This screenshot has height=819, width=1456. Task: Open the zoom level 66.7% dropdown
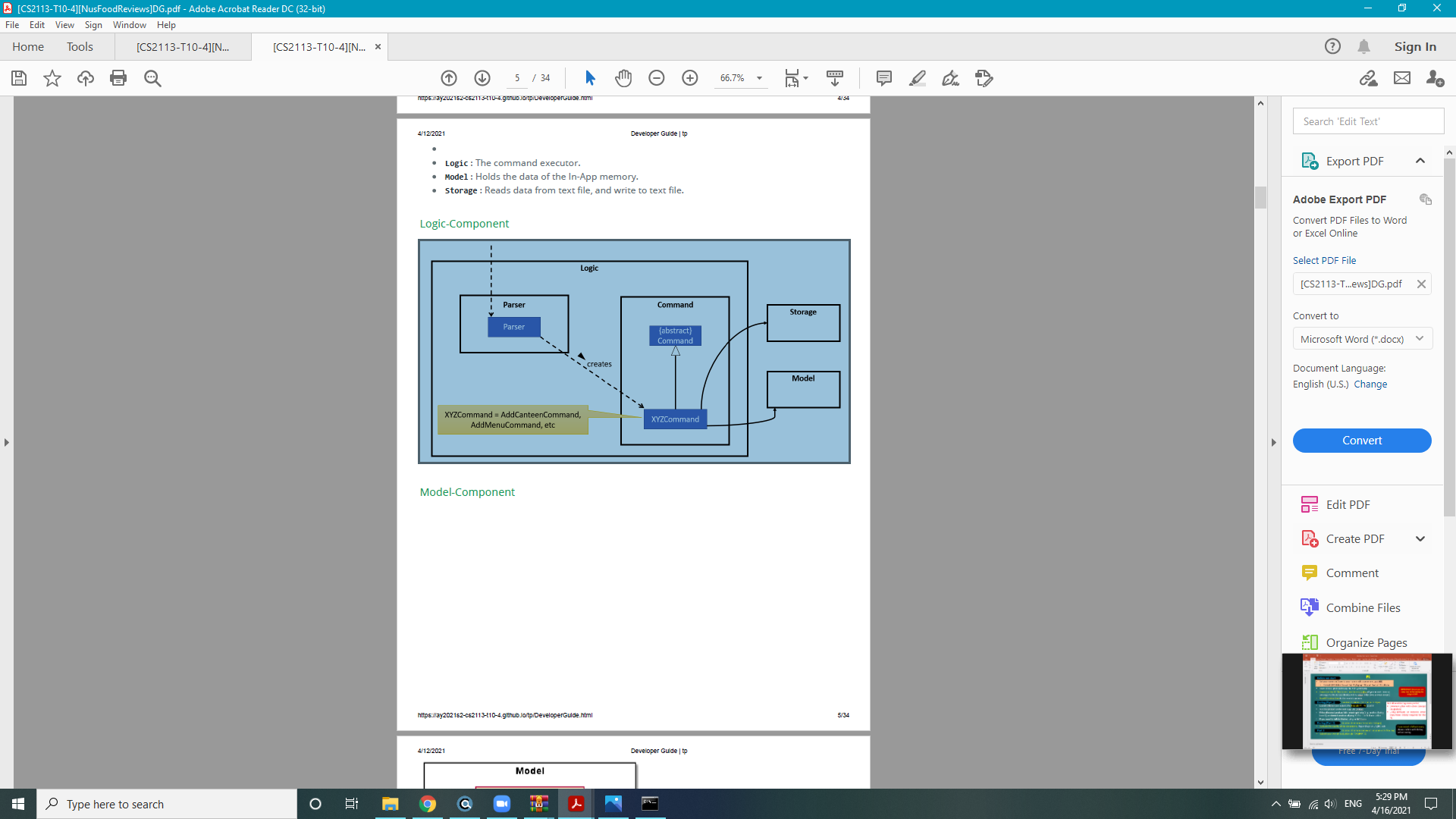click(759, 78)
